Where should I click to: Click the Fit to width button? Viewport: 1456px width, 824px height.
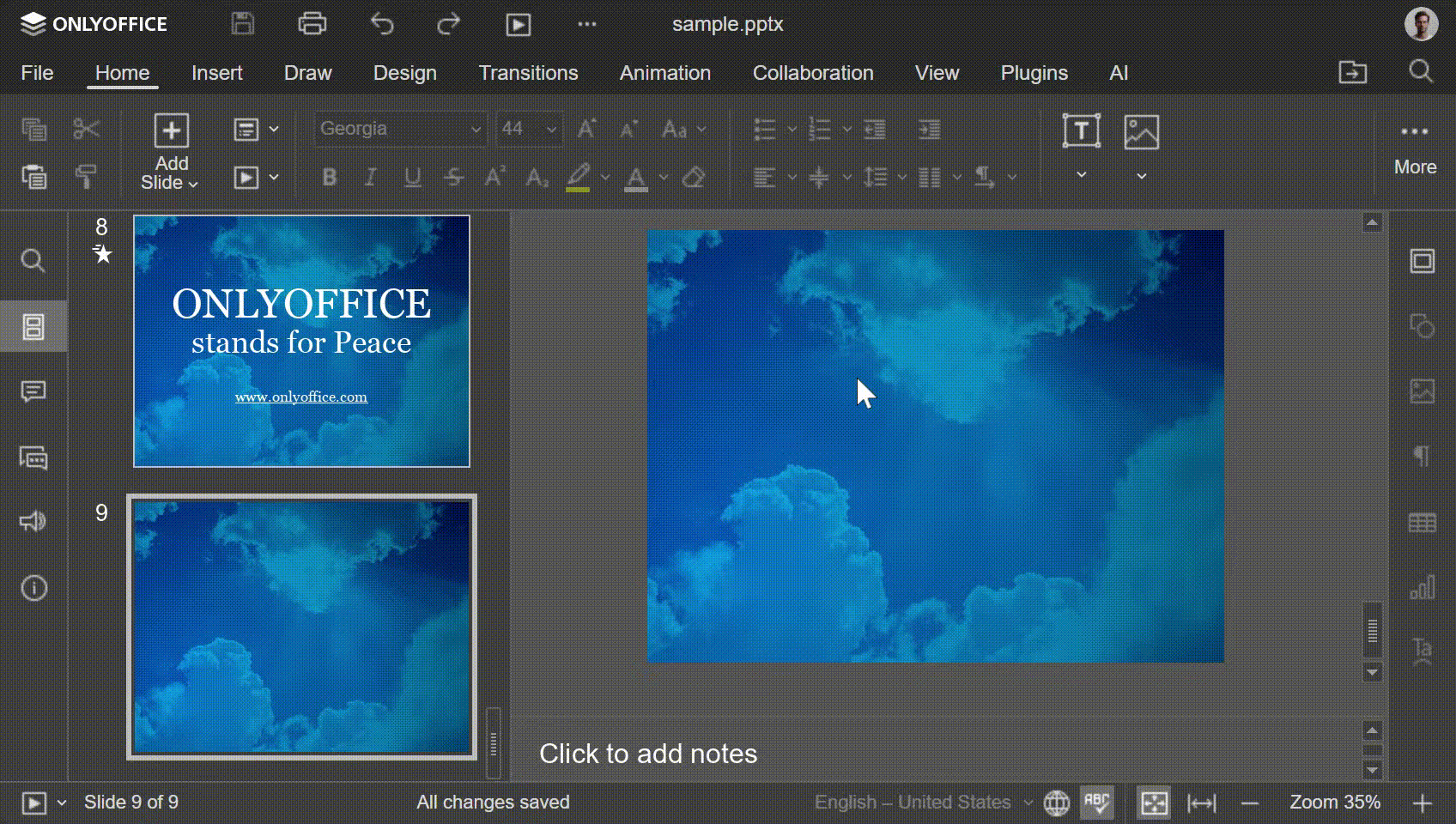pos(1202,803)
